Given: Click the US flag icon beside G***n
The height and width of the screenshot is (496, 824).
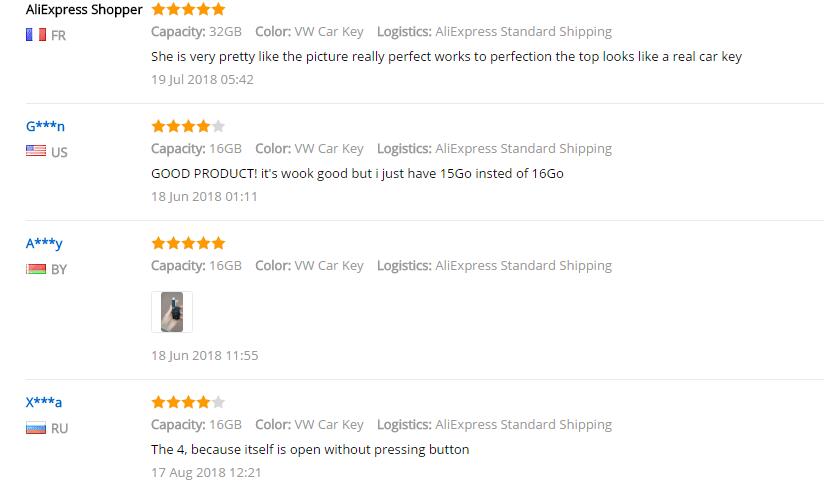Looking at the screenshot, I should tap(36, 151).
